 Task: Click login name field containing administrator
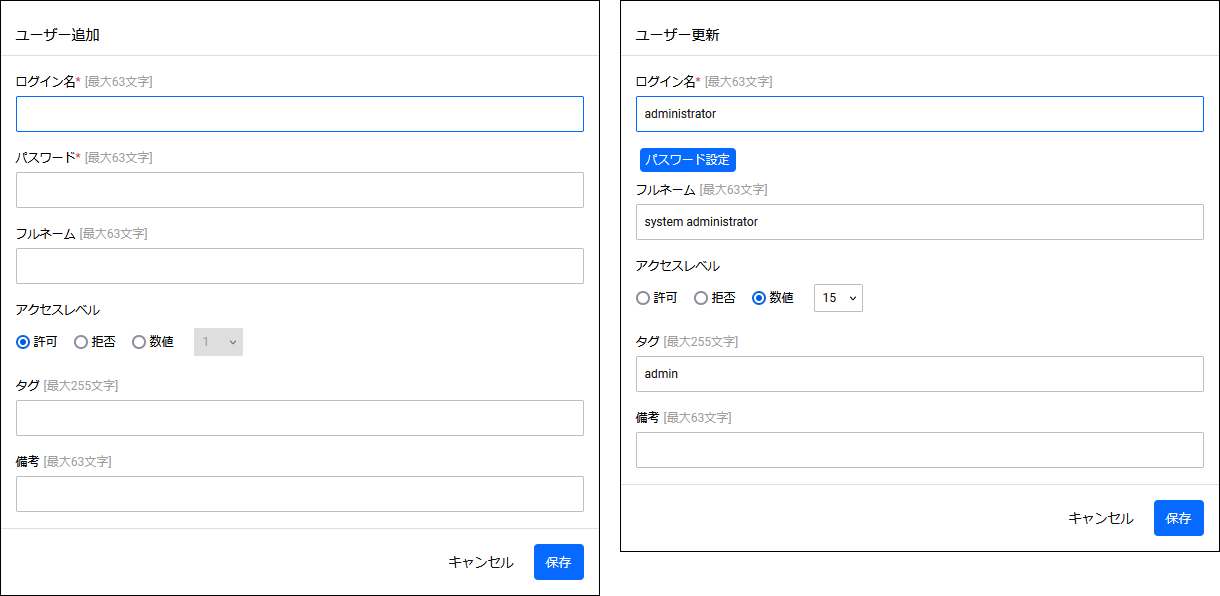tap(920, 114)
